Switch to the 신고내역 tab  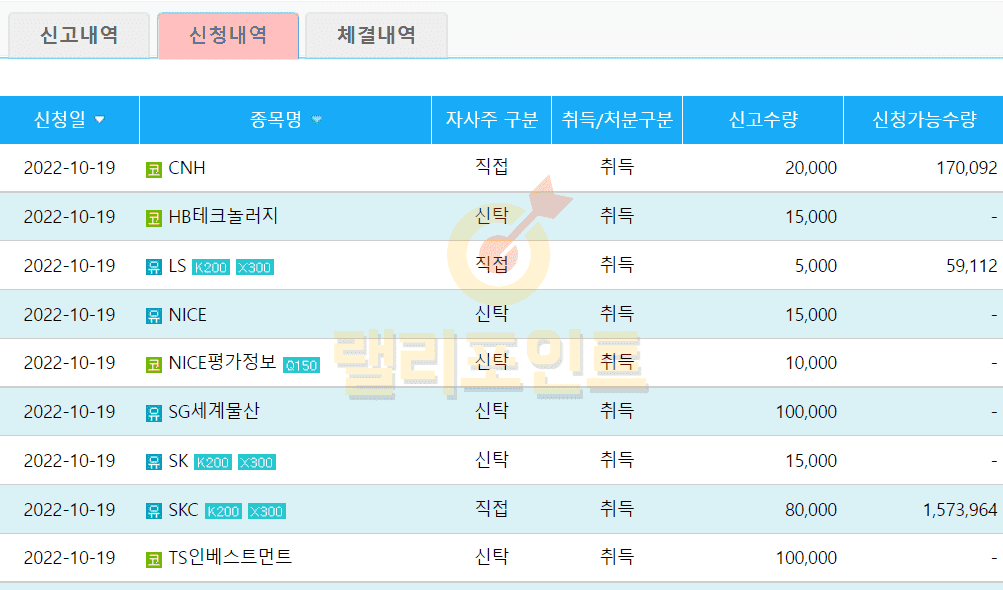tap(79, 35)
